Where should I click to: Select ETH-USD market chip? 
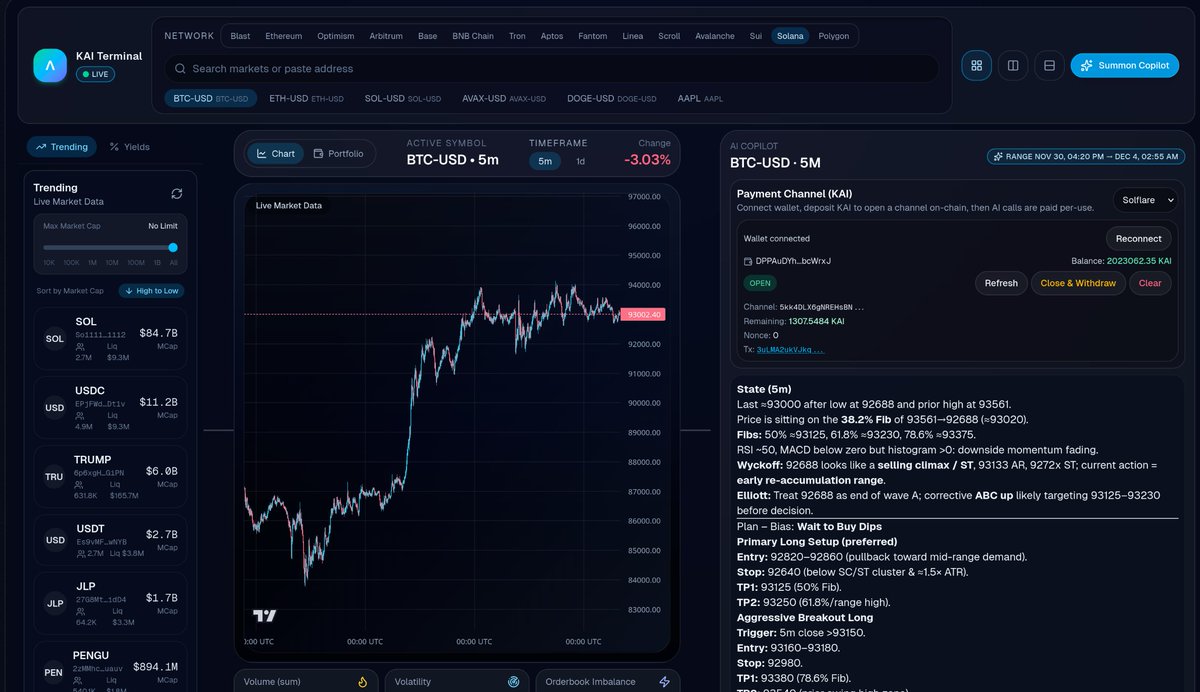(306, 99)
